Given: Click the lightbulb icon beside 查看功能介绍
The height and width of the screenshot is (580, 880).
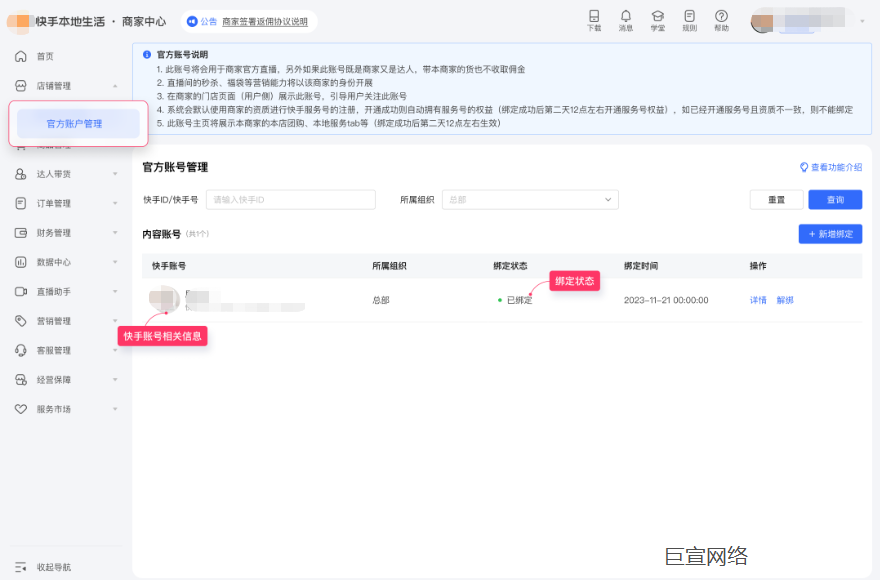Looking at the screenshot, I should click(804, 167).
